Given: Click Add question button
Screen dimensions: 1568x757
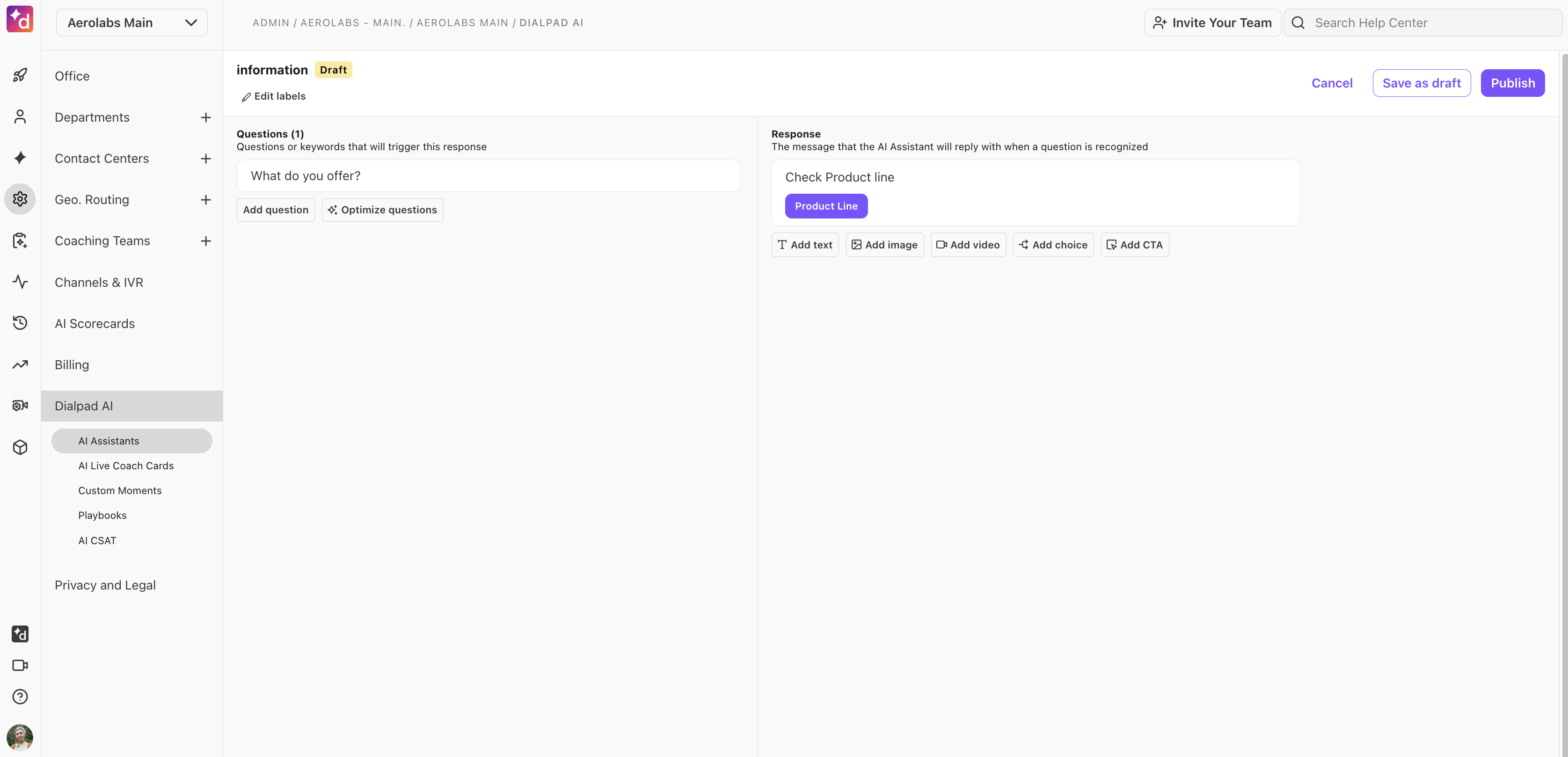Looking at the screenshot, I should point(276,210).
